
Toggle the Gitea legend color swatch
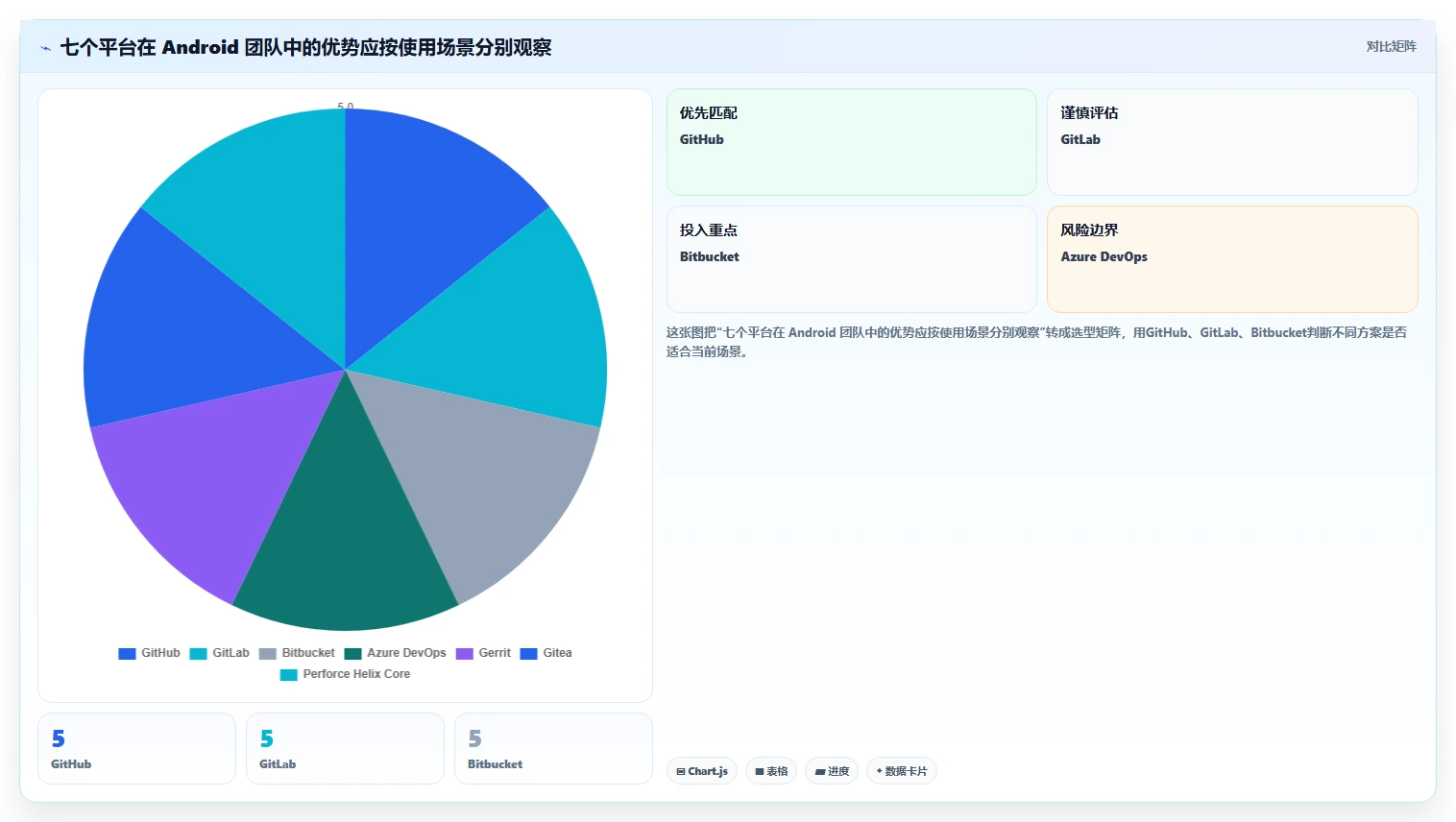(x=528, y=654)
